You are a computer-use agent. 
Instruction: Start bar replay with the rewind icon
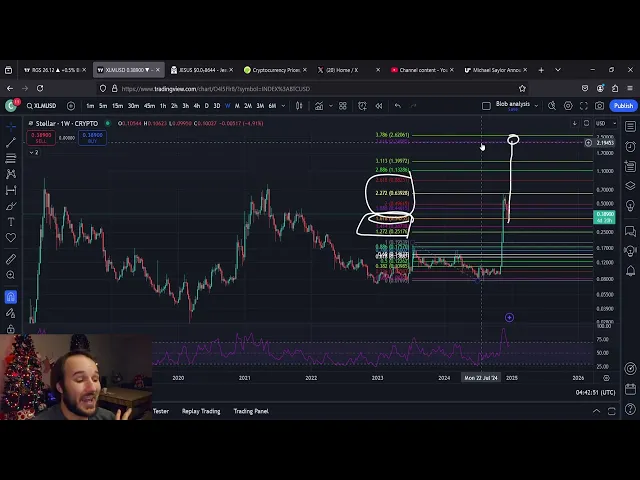coord(379,106)
